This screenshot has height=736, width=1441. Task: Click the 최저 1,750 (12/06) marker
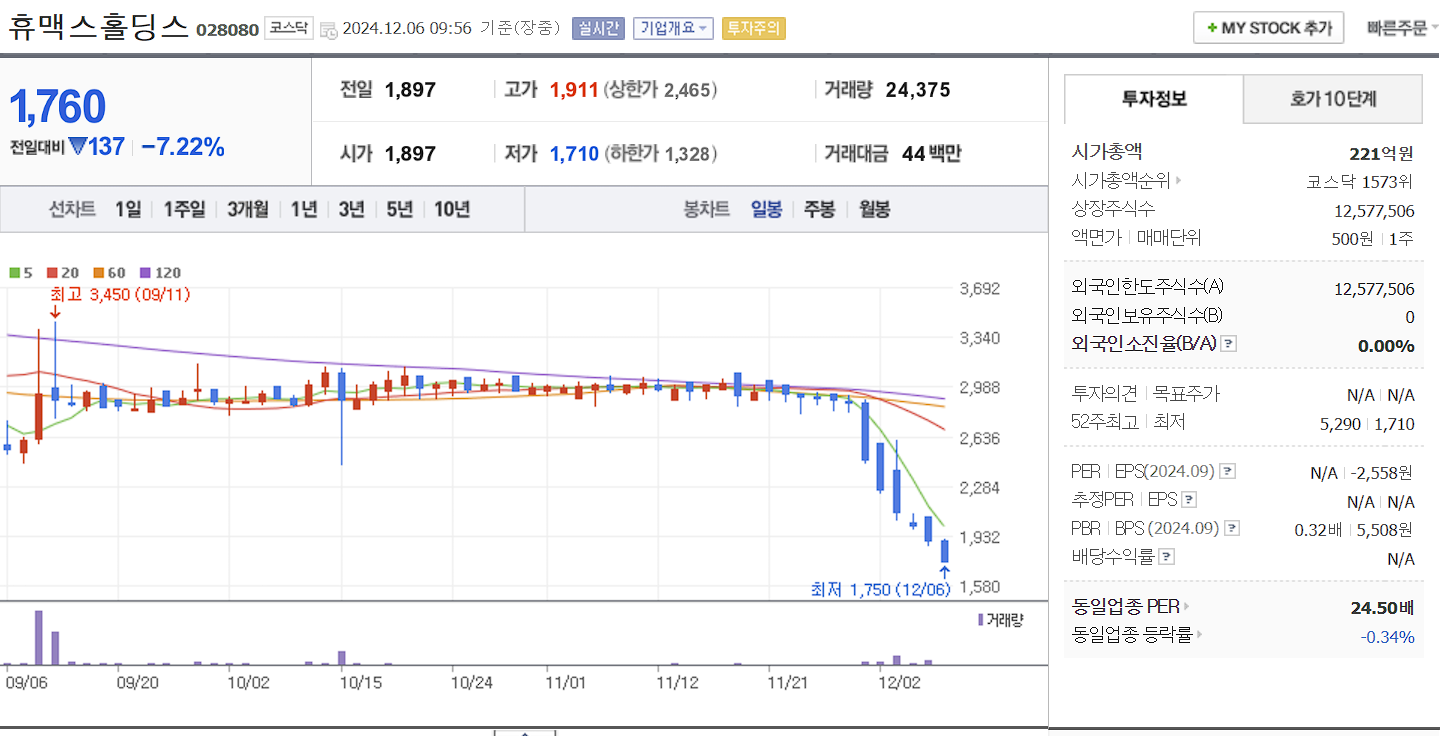pos(880,590)
